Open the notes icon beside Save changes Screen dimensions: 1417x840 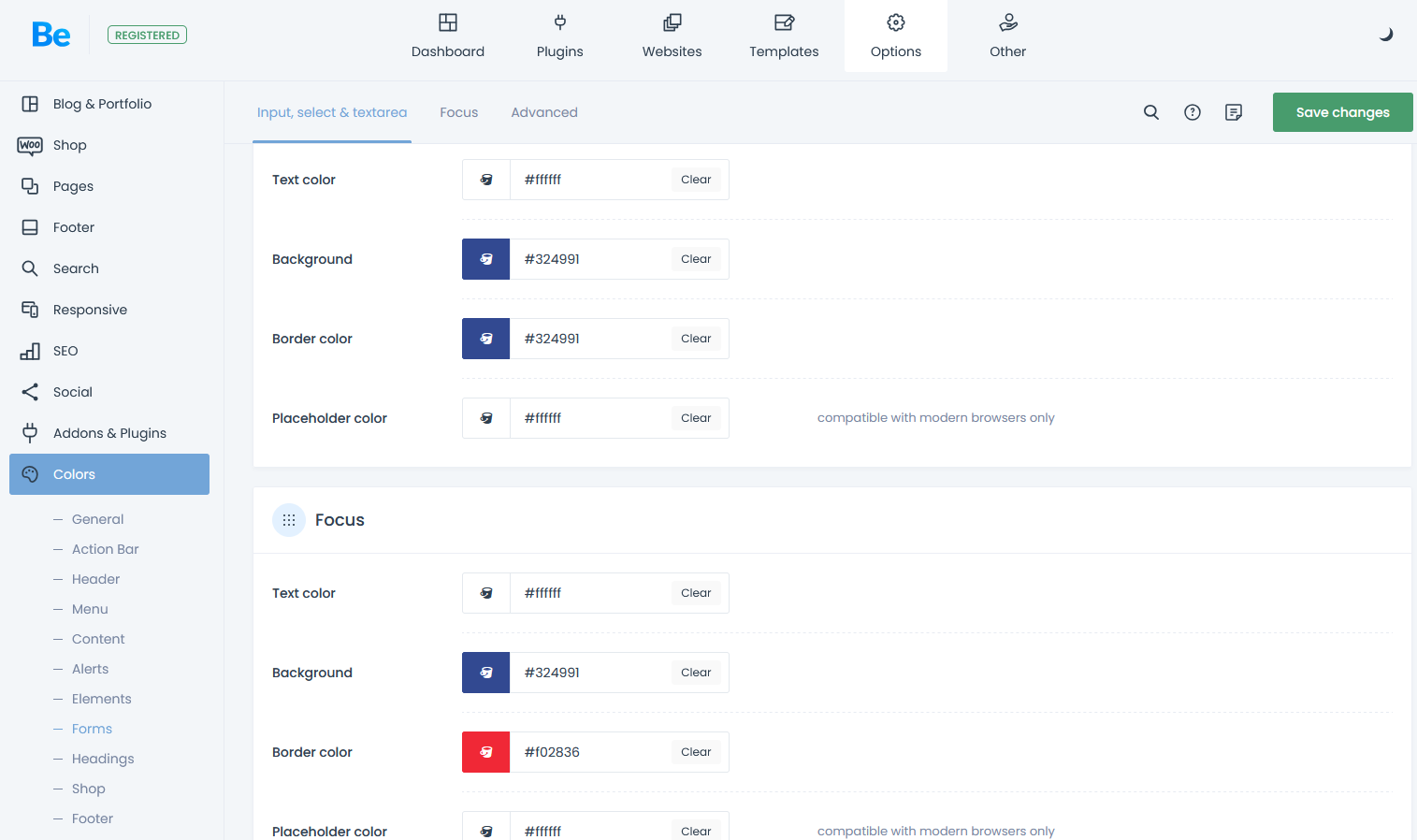point(1234,112)
